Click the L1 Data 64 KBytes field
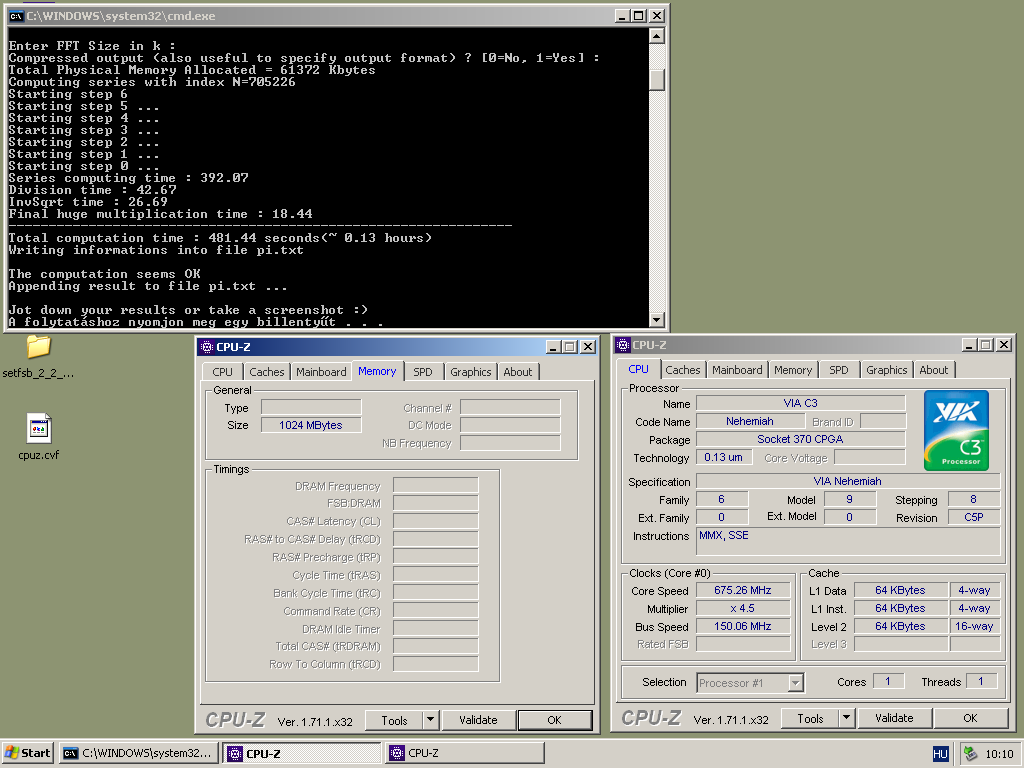 click(x=901, y=590)
